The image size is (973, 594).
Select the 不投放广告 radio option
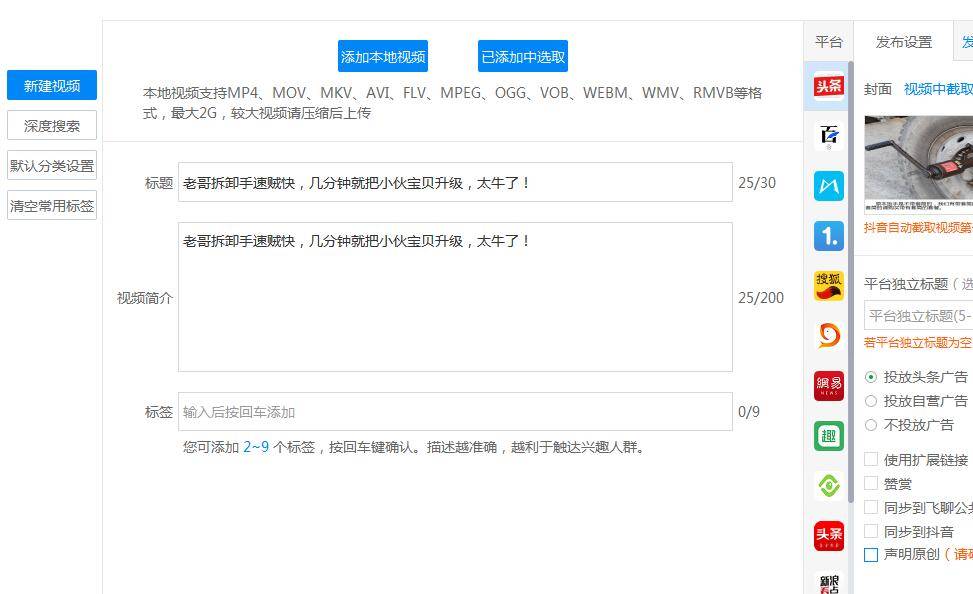(x=871, y=425)
